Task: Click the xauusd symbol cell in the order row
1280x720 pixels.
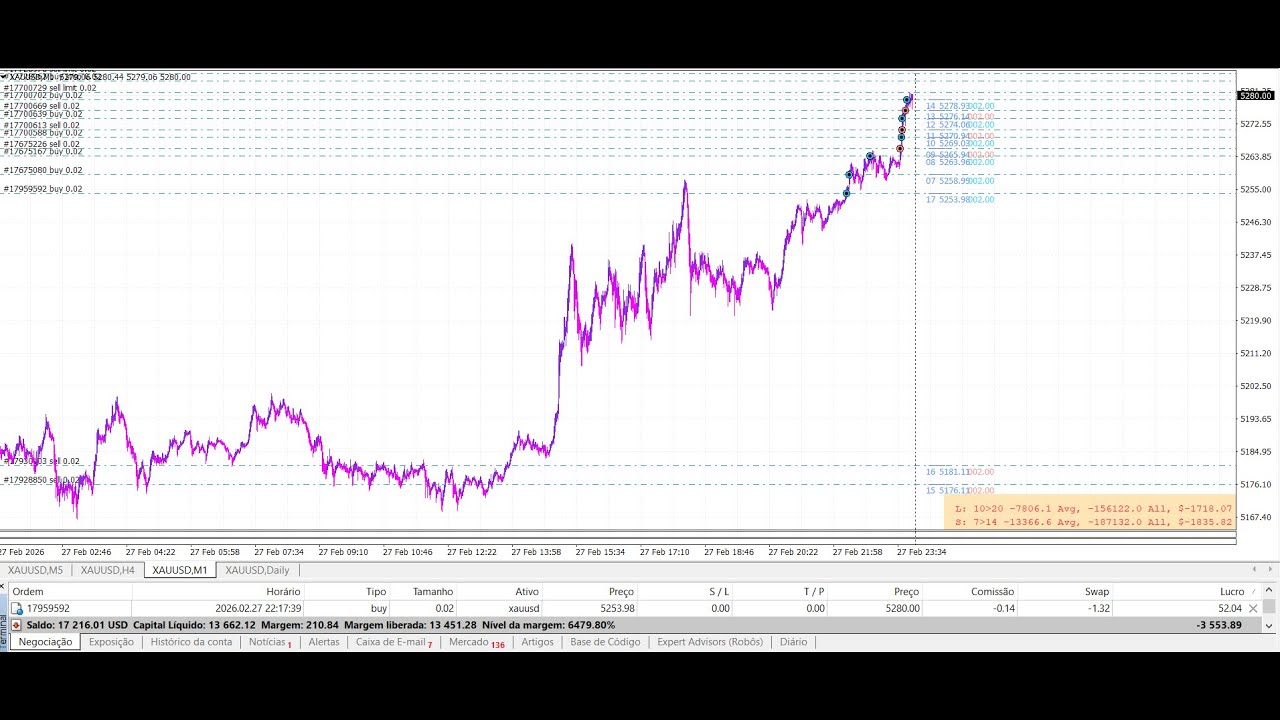Action: pos(523,608)
